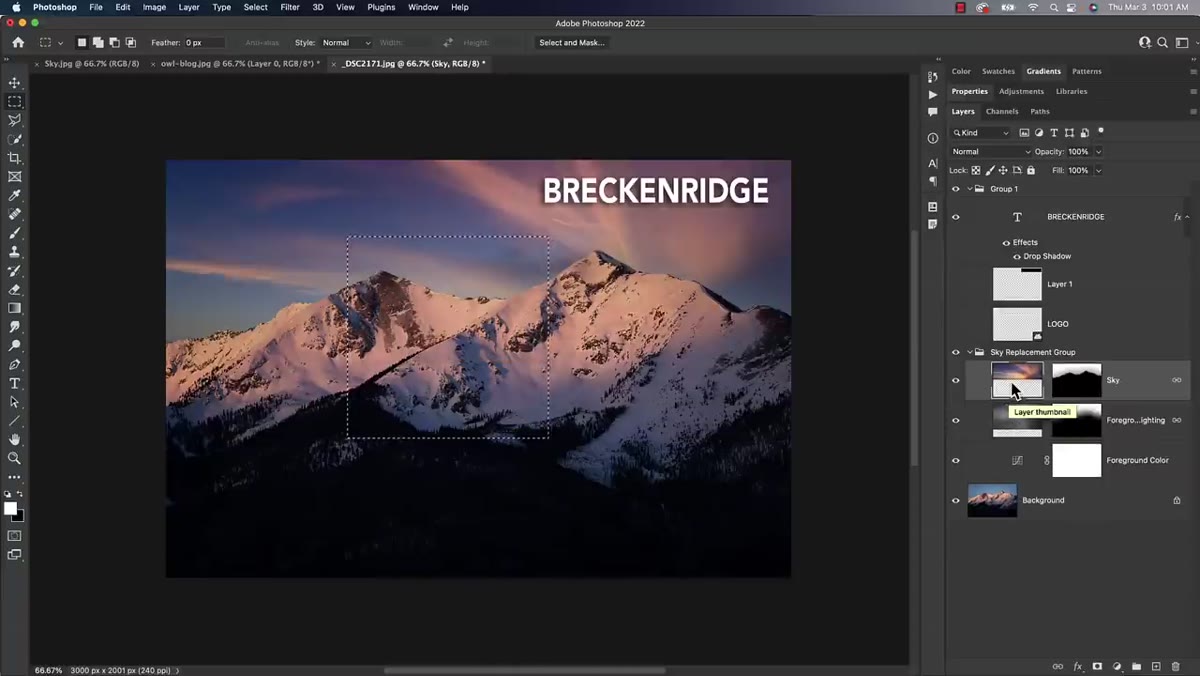Select the Rectangular Marquee tool in the toolbox
This screenshot has width=1200, height=676.
[x=14, y=102]
